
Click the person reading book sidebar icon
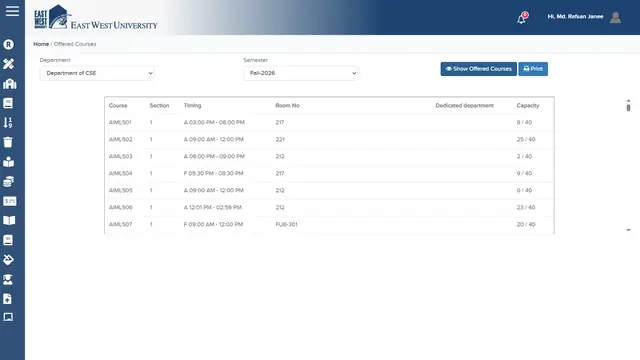(9, 162)
